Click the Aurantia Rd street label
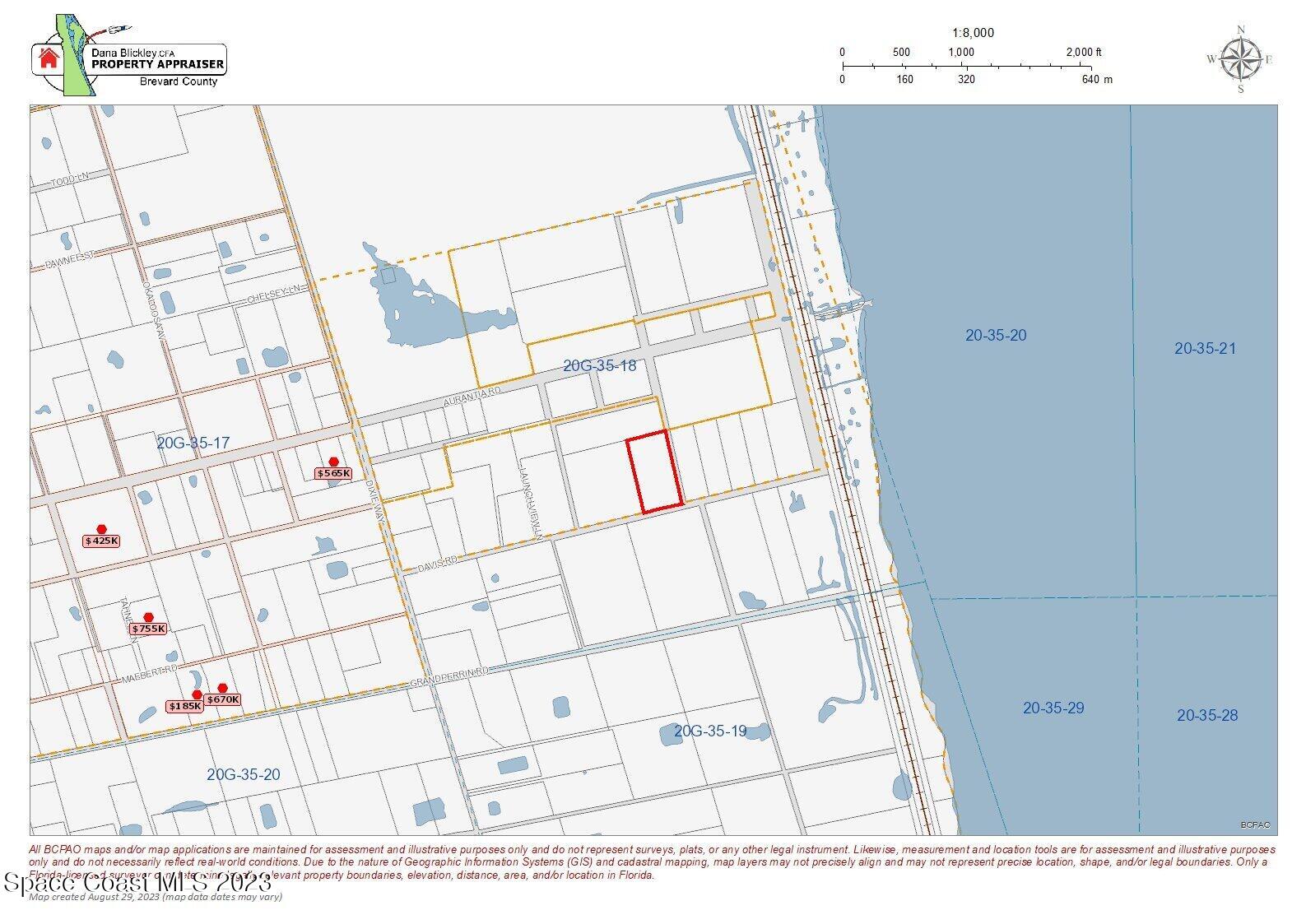 pos(472,396)
